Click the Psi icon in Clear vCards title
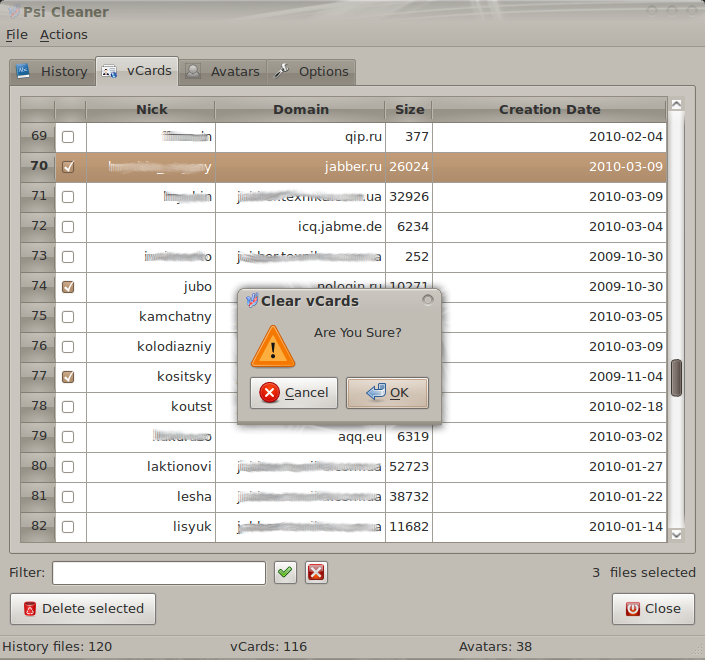 (251, 300)
